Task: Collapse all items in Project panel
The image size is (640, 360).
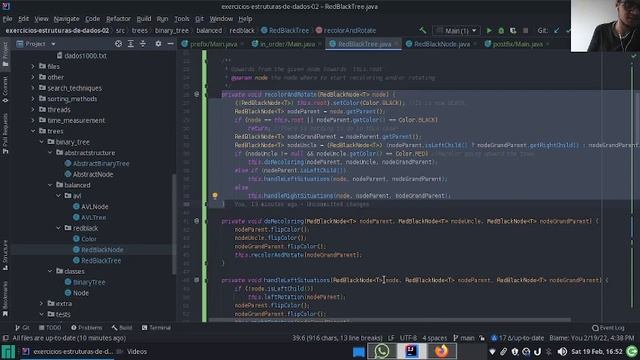Action: point(143,44)
